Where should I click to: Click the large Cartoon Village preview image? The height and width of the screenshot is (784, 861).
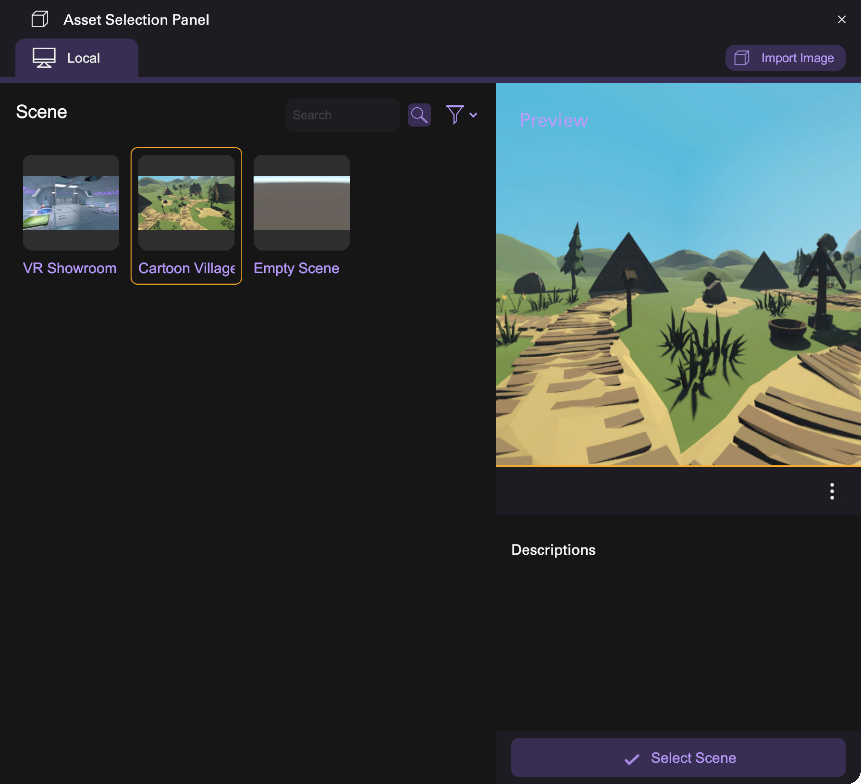[x=678, y=290]
